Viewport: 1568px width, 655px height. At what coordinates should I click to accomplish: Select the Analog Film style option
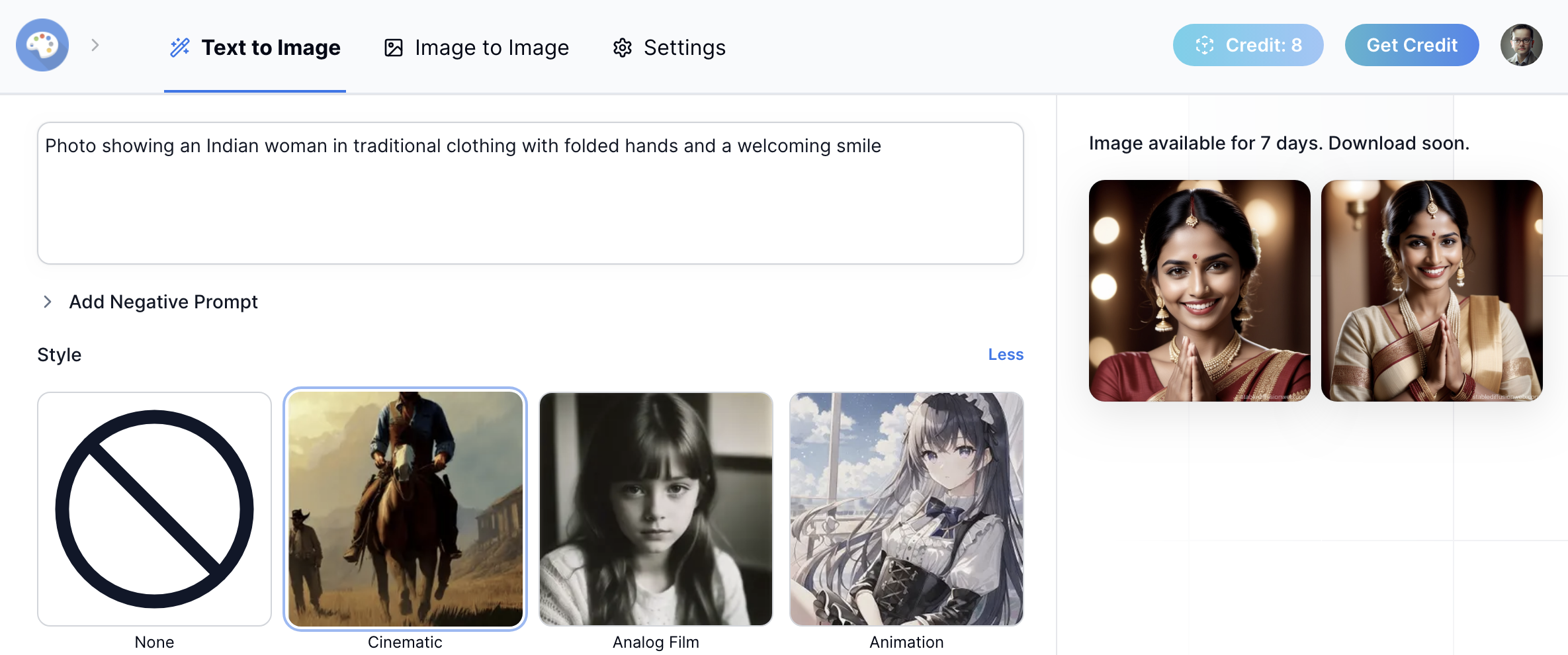656,509
